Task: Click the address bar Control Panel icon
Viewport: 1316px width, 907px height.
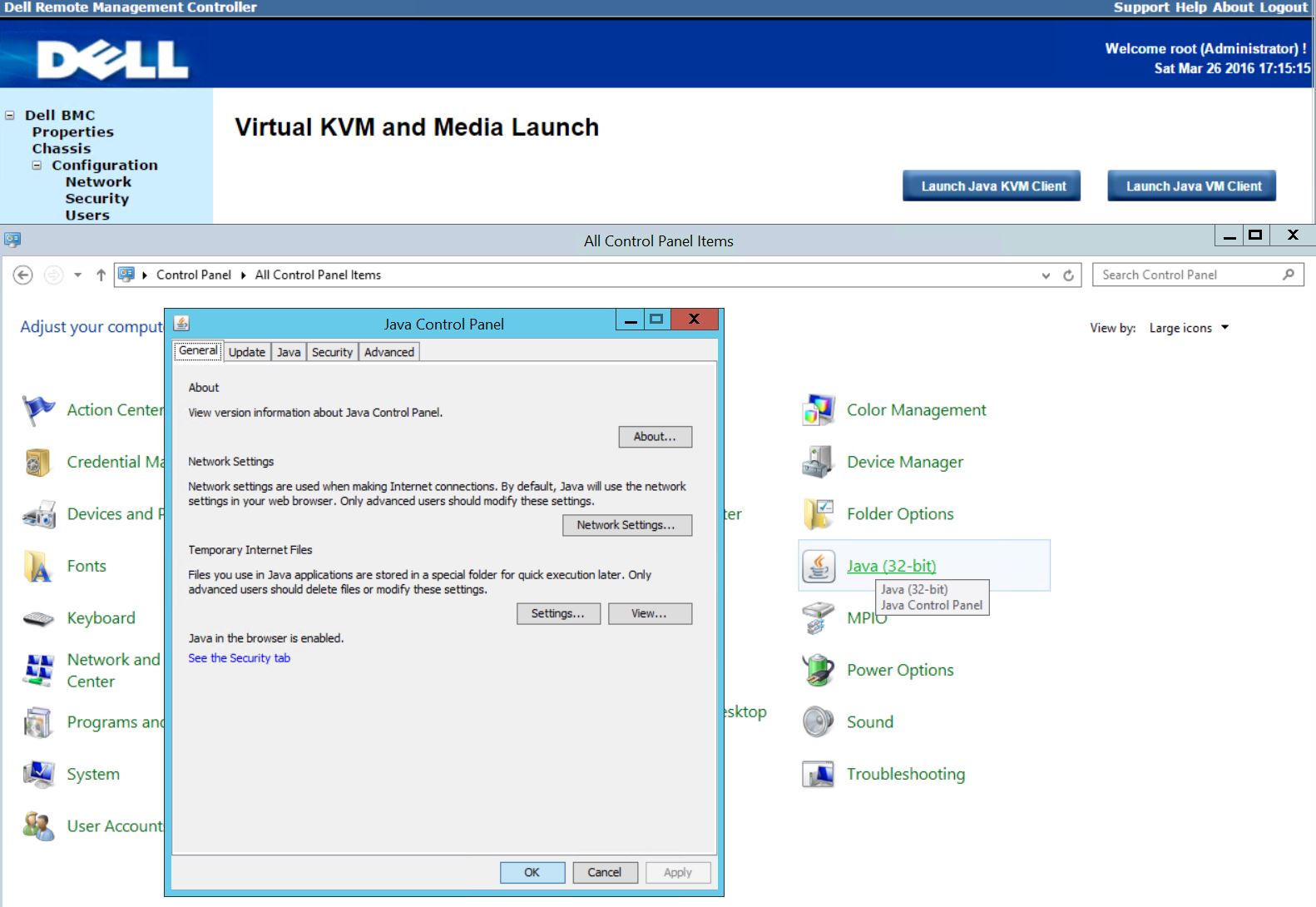Action: point(126,274)
